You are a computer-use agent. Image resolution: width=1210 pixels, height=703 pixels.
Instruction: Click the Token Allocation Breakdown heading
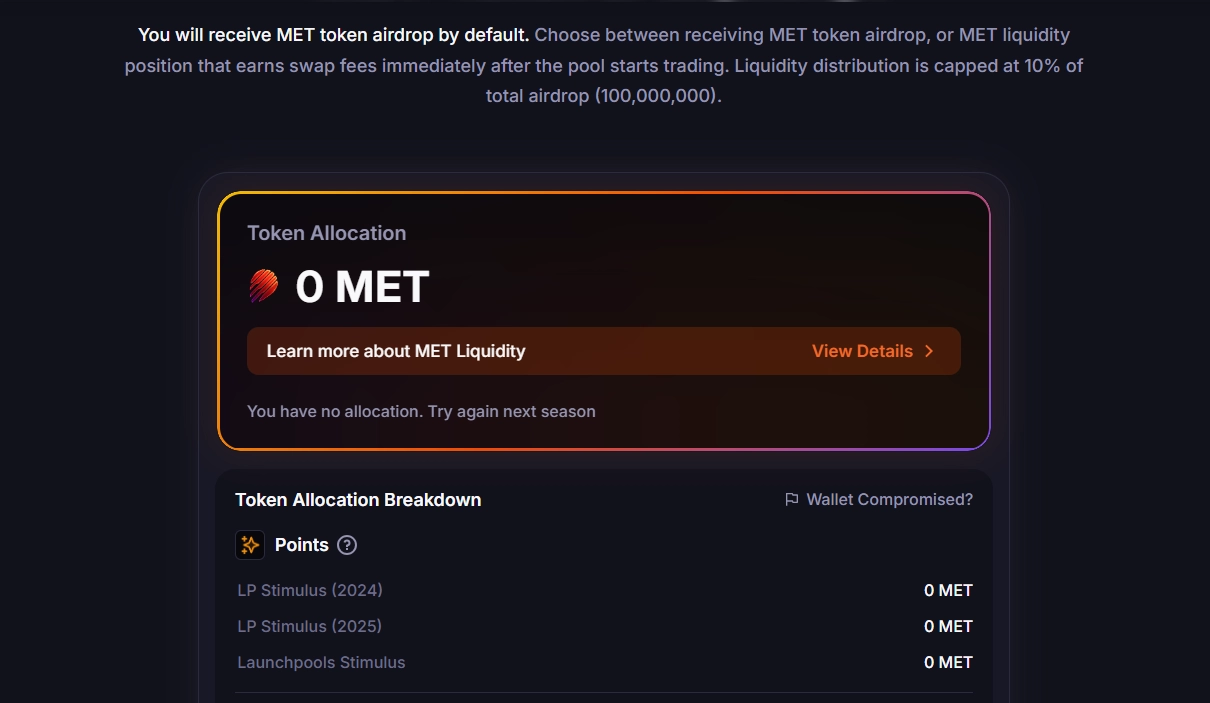pyautogui.click(x=358, y=499)
